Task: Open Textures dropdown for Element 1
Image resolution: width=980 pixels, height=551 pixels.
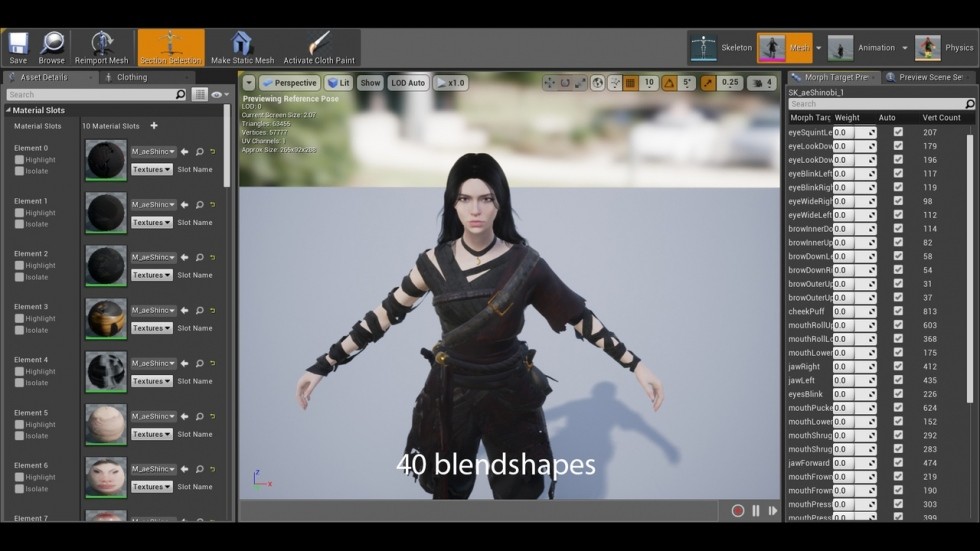Action: pos(151,222)
